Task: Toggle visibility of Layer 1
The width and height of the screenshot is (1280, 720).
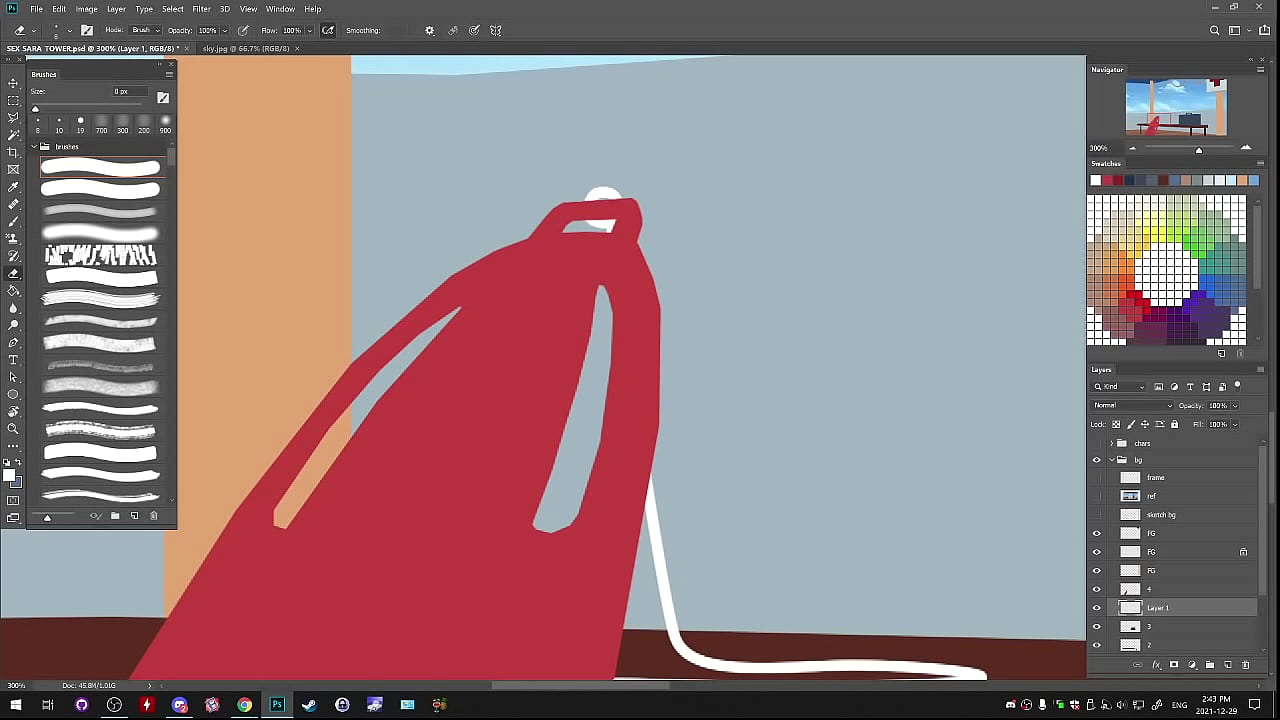Action: coord(1096,608)
